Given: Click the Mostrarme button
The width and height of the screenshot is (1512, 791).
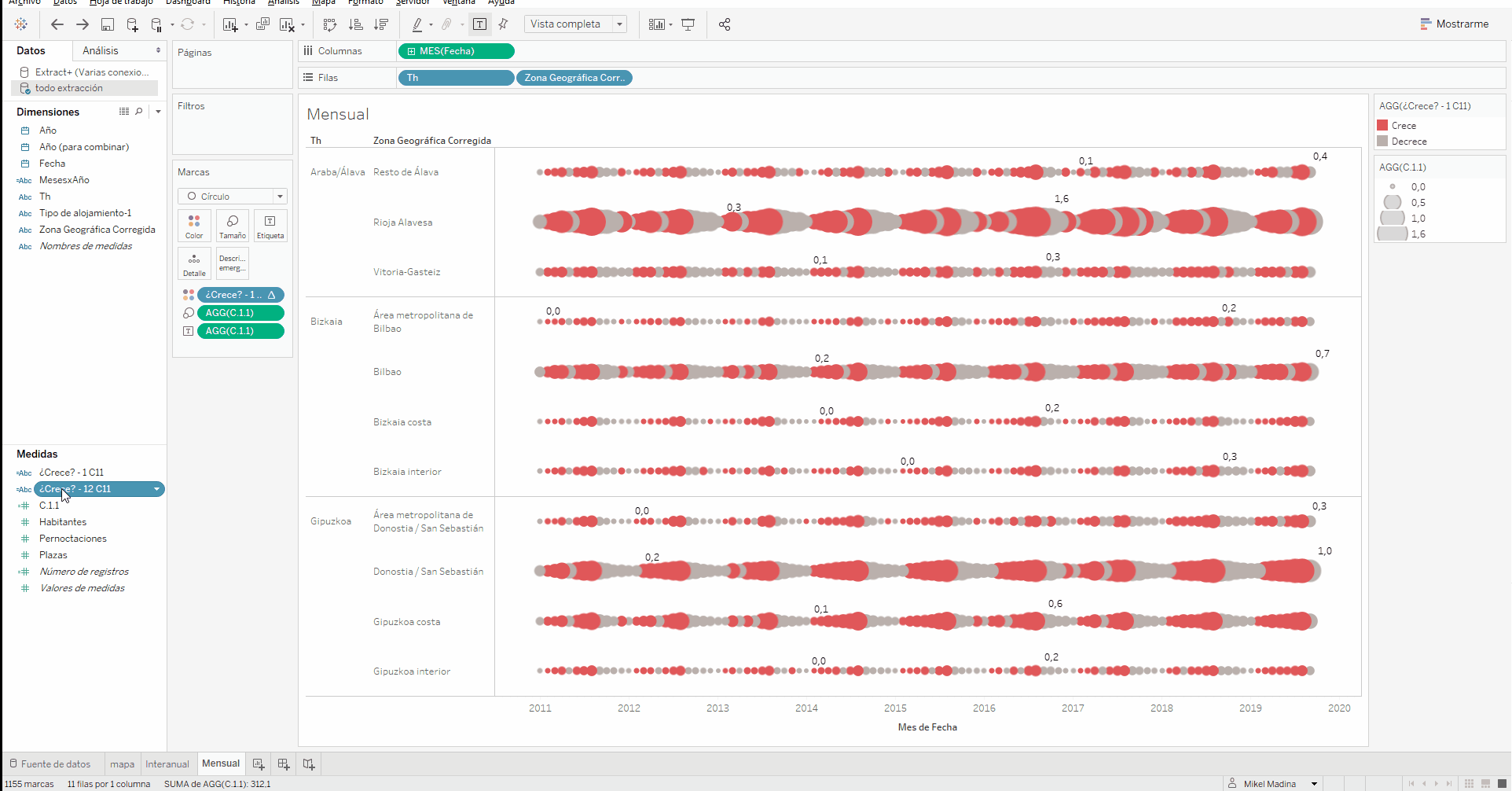Looking at the screenshot, I should tap(1454, 24).
